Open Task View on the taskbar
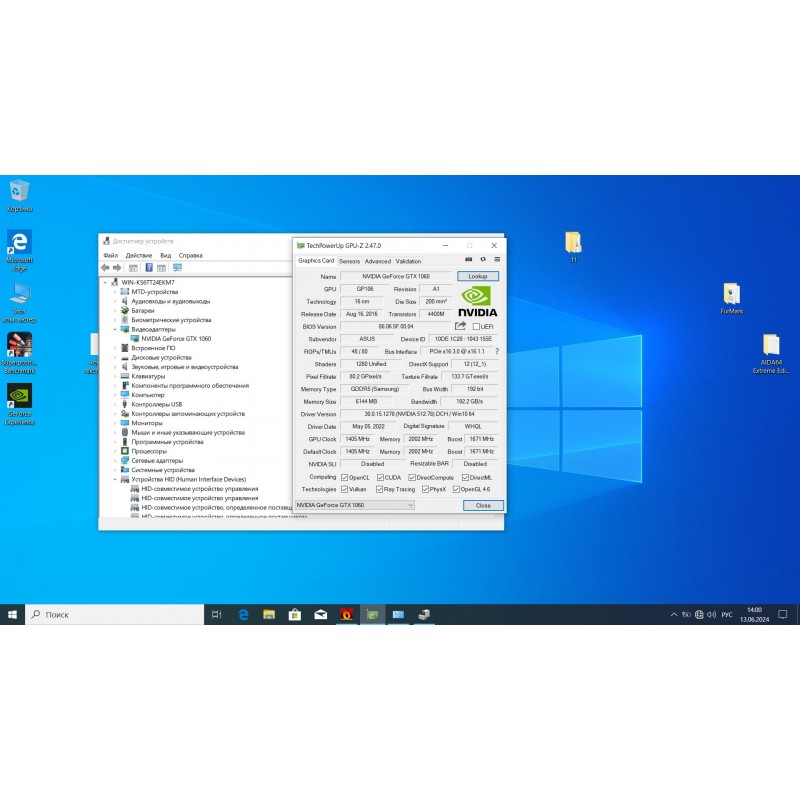 (x=216, y=615)
